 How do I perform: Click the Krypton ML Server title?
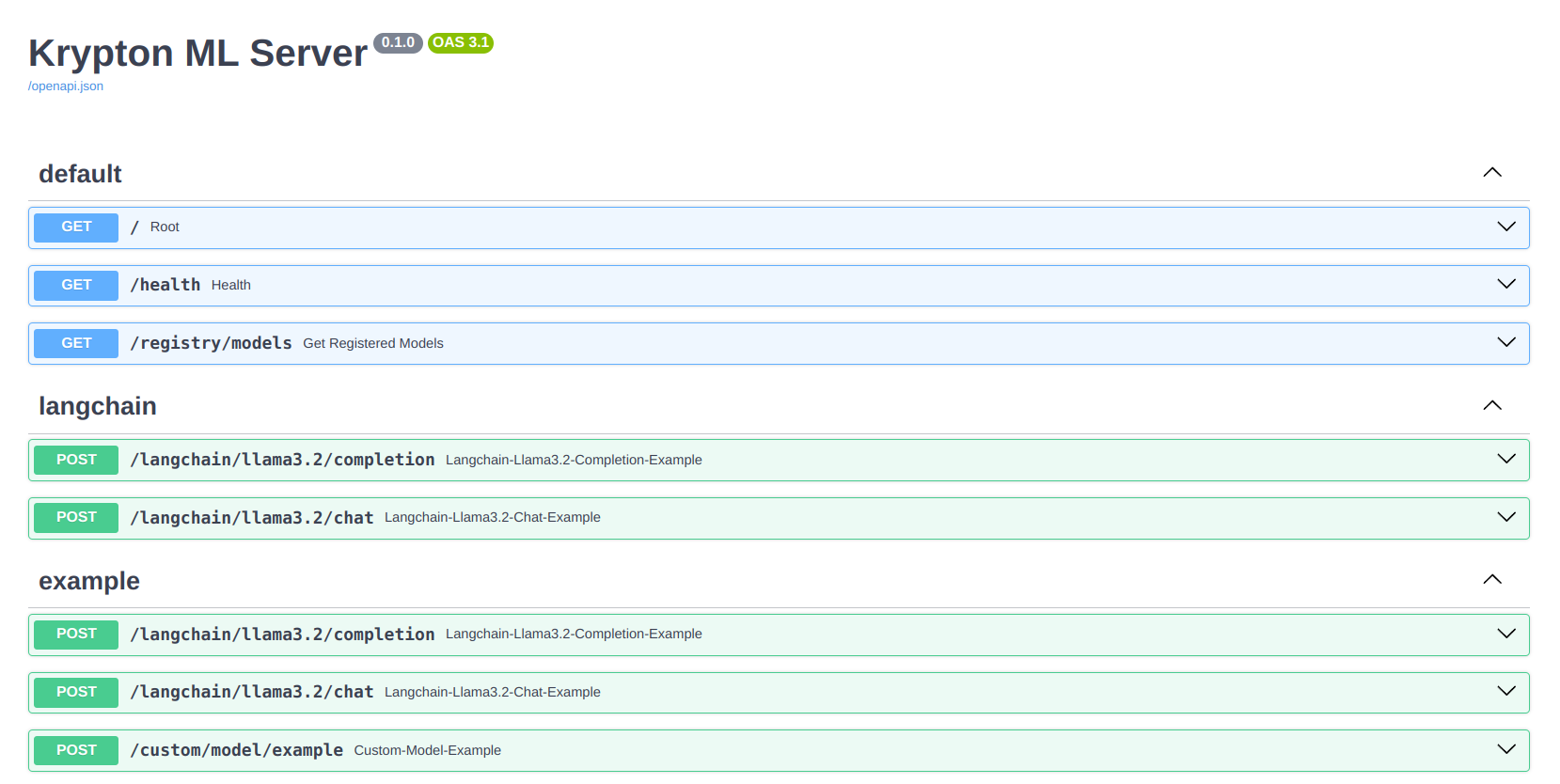point(197,54)
